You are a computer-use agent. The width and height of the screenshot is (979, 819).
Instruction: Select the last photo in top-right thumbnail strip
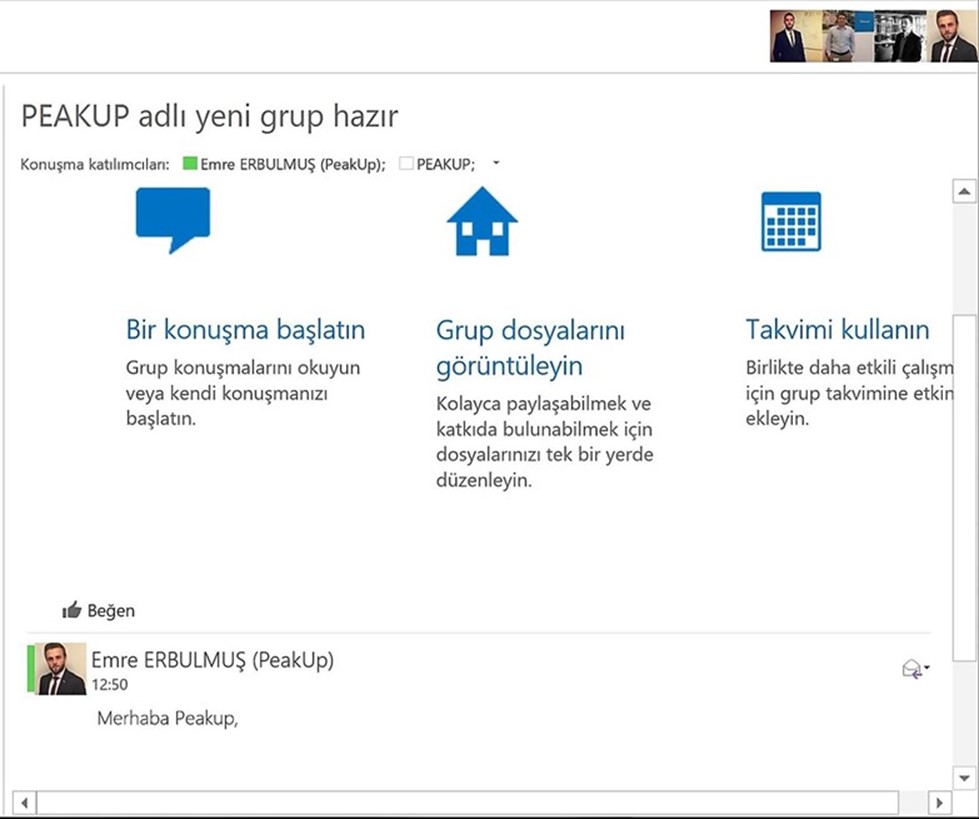point(951,37)
